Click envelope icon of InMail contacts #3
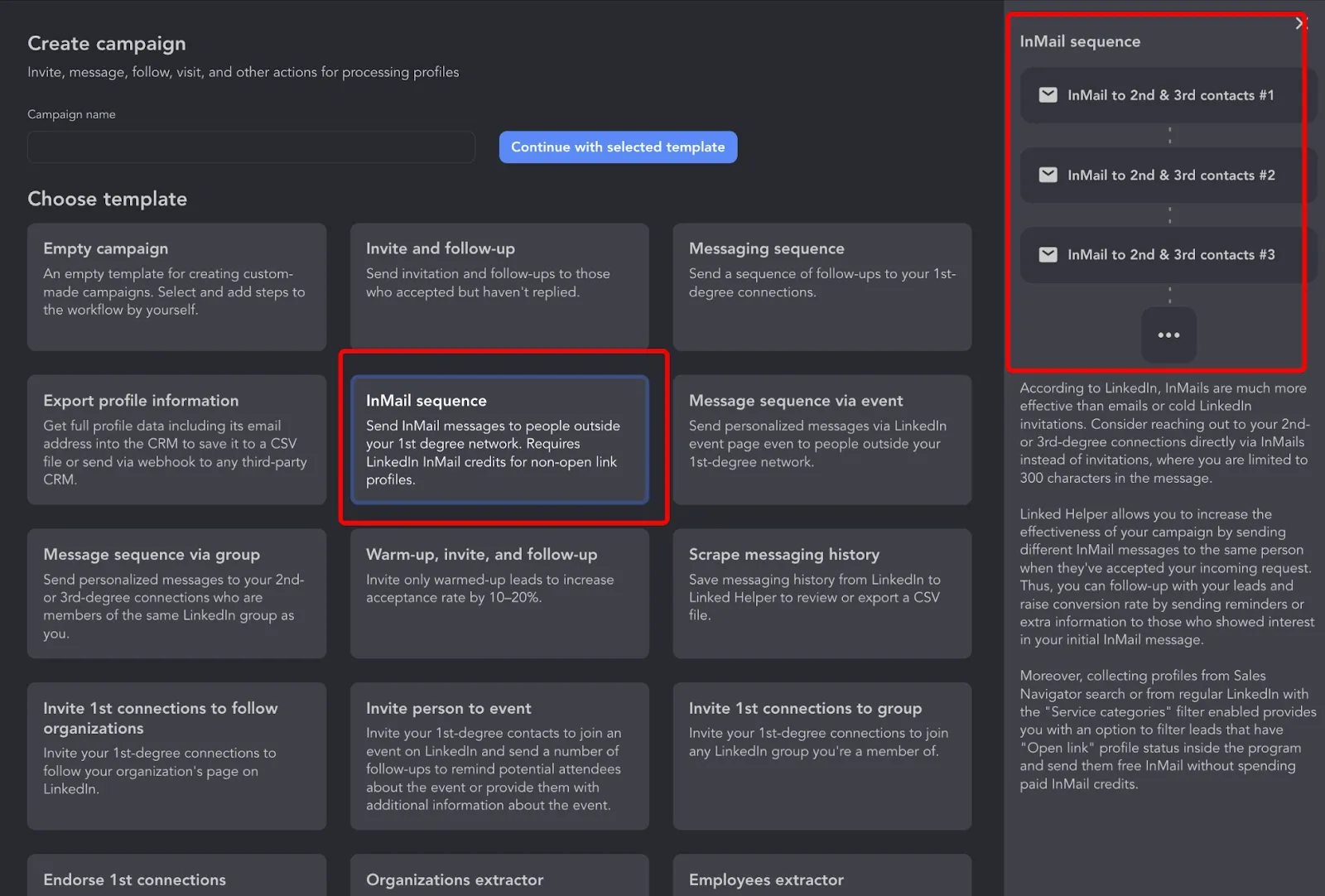Viewport: 1325px width, 896px height. (x=1048, y=254)
